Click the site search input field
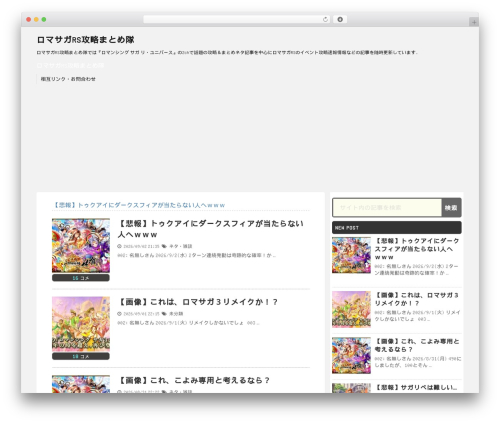500x423 pixels. pos(387,207)
